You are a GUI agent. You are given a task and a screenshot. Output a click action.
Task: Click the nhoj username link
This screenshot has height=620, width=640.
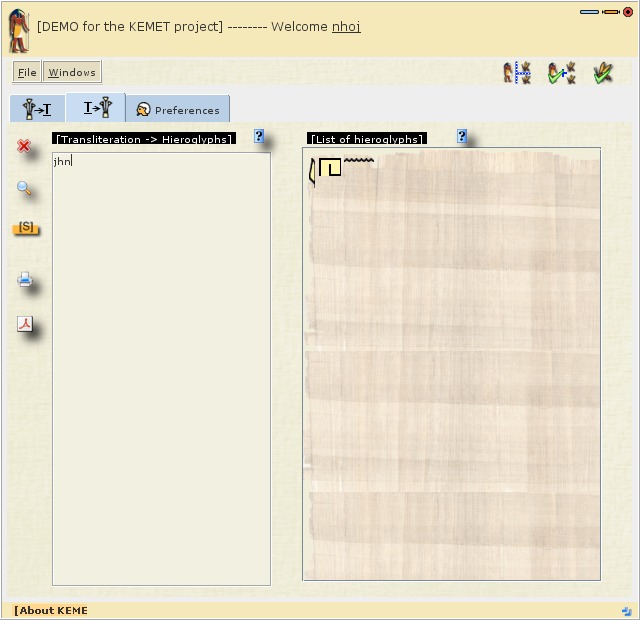coord(346,27)
